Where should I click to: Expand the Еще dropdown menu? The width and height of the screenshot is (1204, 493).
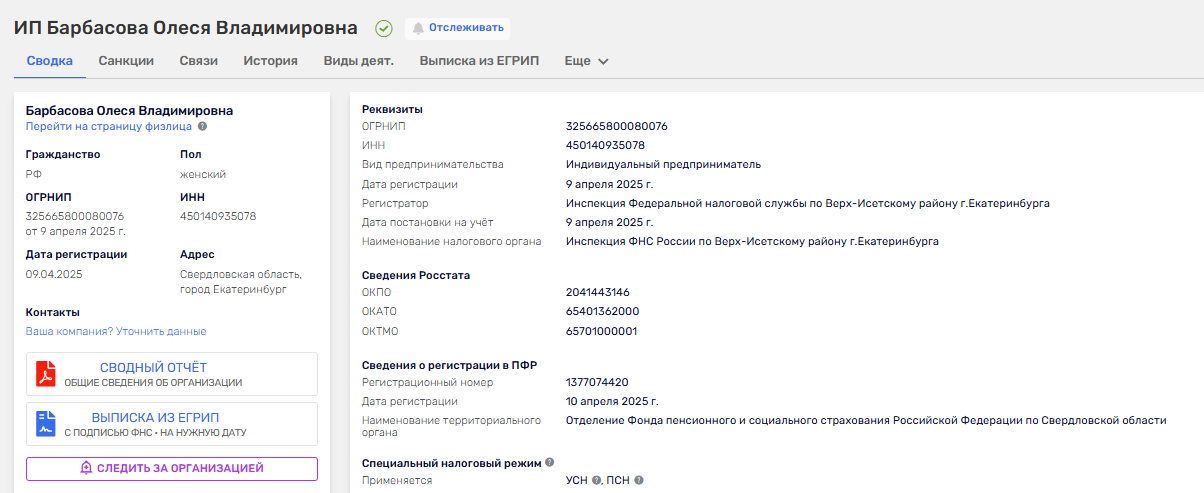coord(586,61)
